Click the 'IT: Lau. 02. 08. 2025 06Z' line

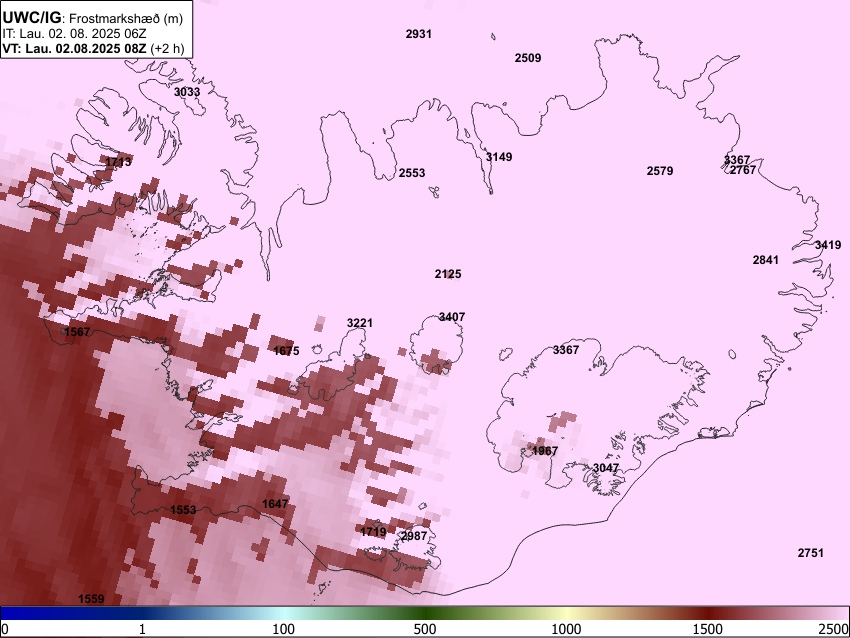(x=74, y=34)
